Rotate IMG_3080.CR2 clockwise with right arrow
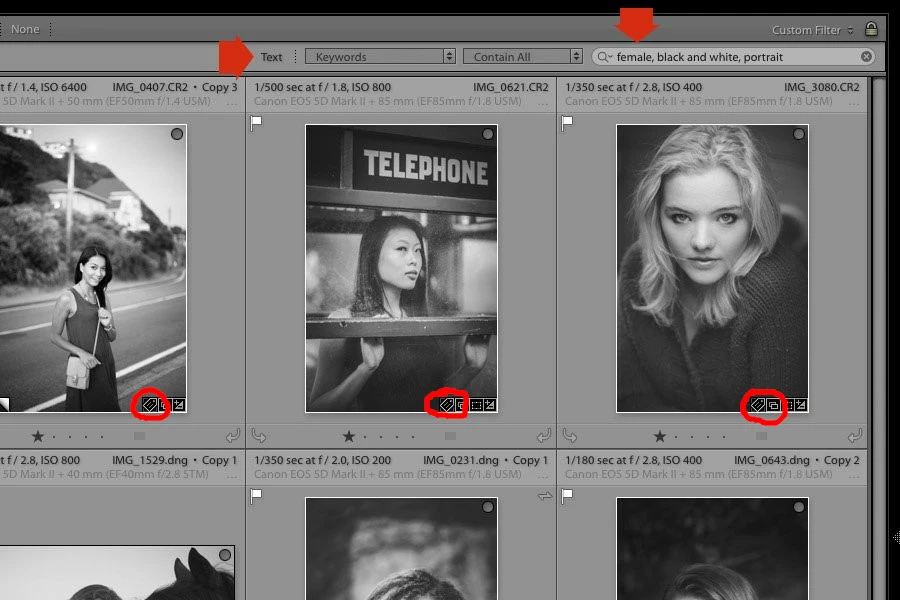The image size is (900, 600). (855, 436)
